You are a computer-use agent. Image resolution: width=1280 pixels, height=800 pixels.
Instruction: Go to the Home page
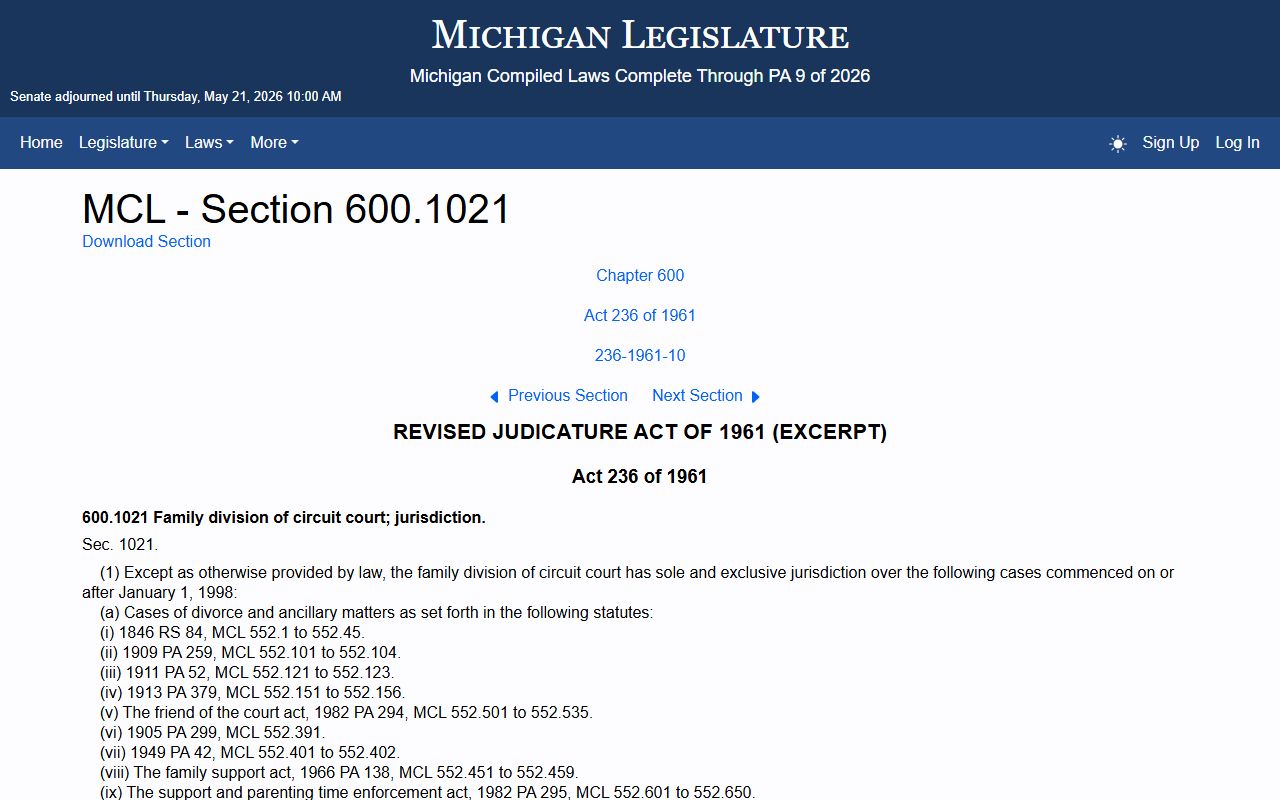click(x=41, y=143)
